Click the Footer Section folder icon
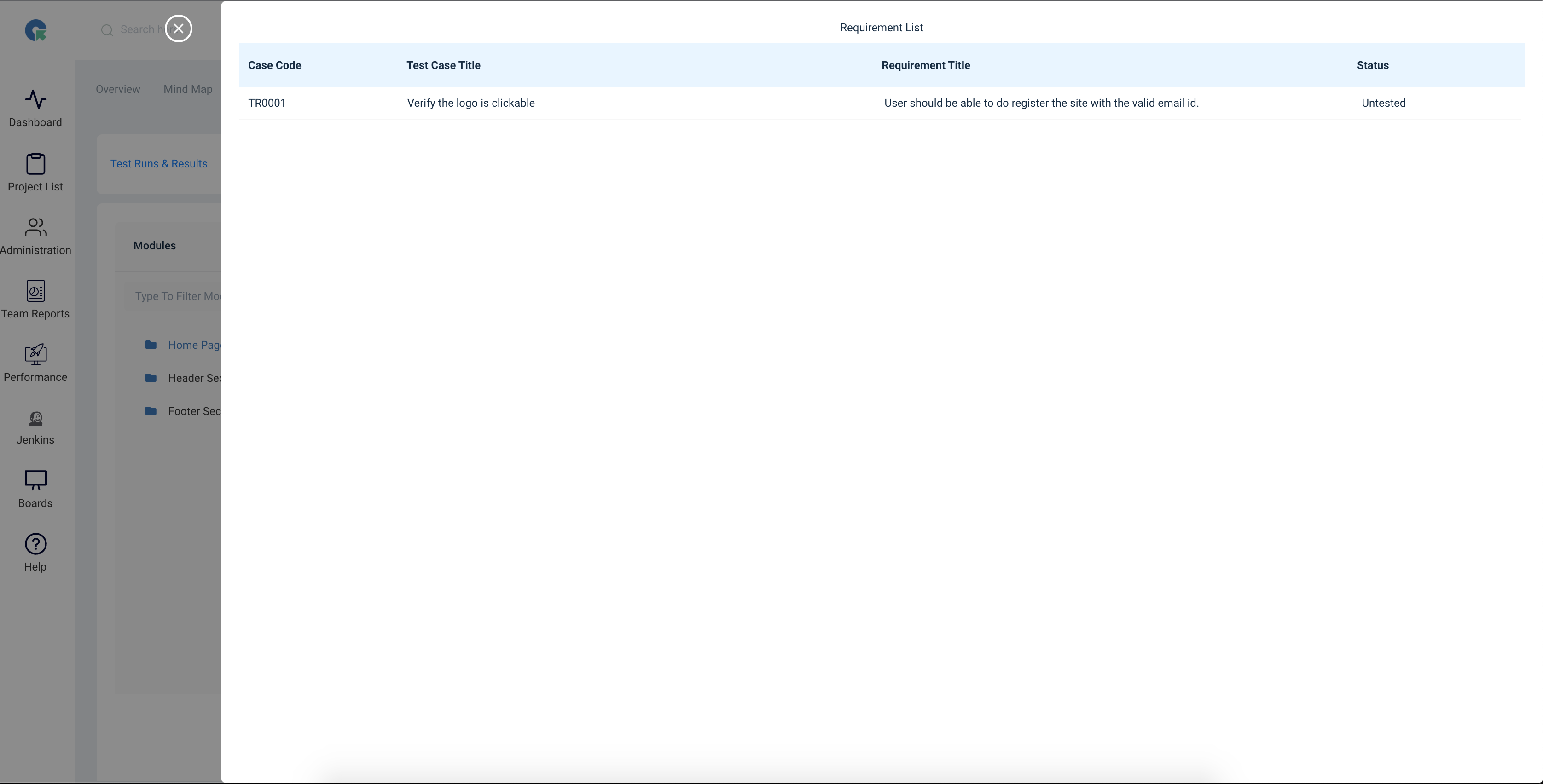 click(x=151, y=411)
